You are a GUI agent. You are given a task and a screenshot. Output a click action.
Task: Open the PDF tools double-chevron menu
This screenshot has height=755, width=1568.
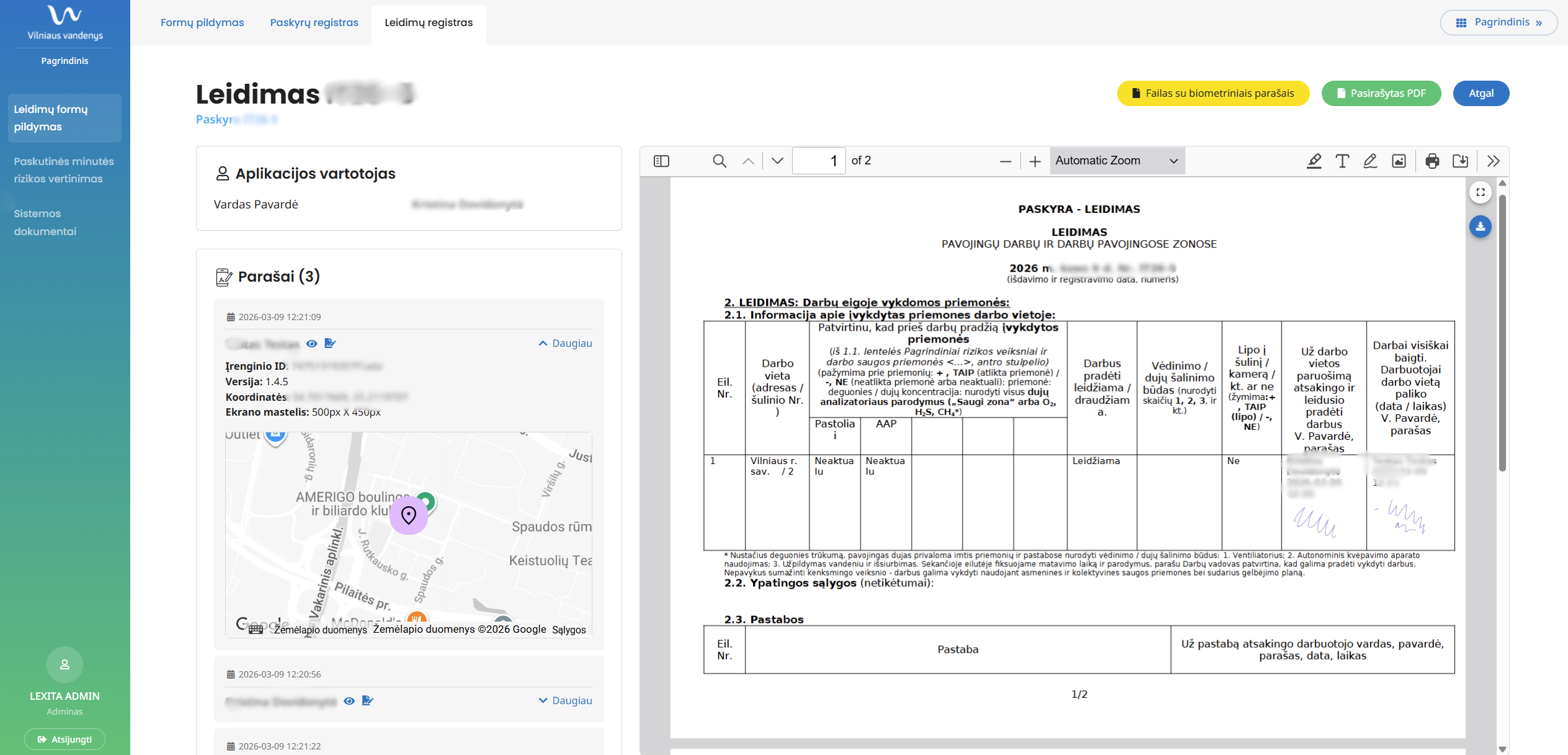pos(1494,161)
